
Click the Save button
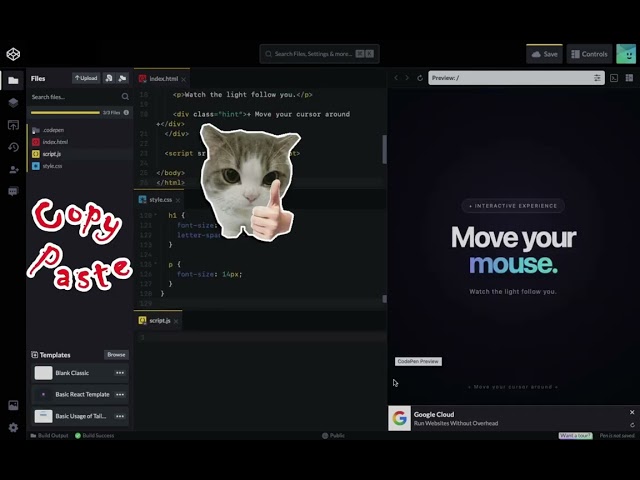click(544, 54)
